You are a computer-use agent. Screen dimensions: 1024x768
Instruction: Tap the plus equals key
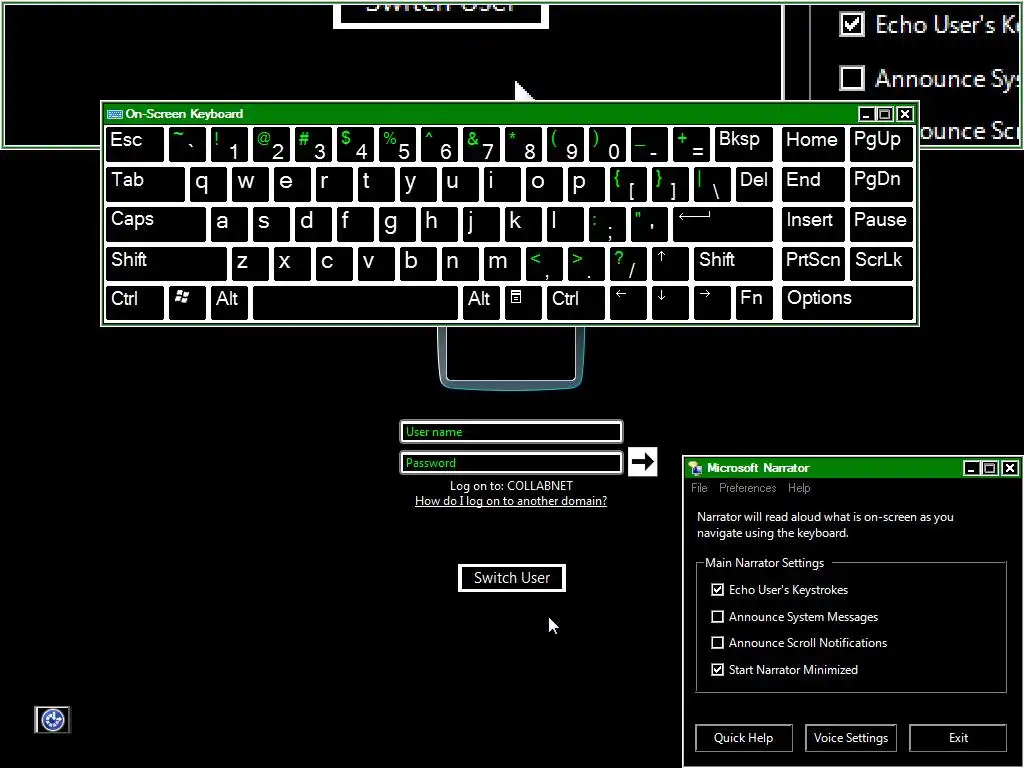coord(691,144)
